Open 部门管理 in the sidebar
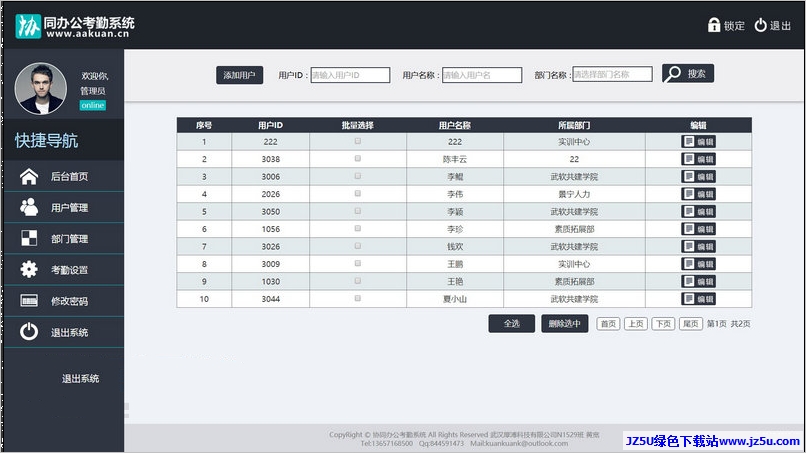 point(69,239)
